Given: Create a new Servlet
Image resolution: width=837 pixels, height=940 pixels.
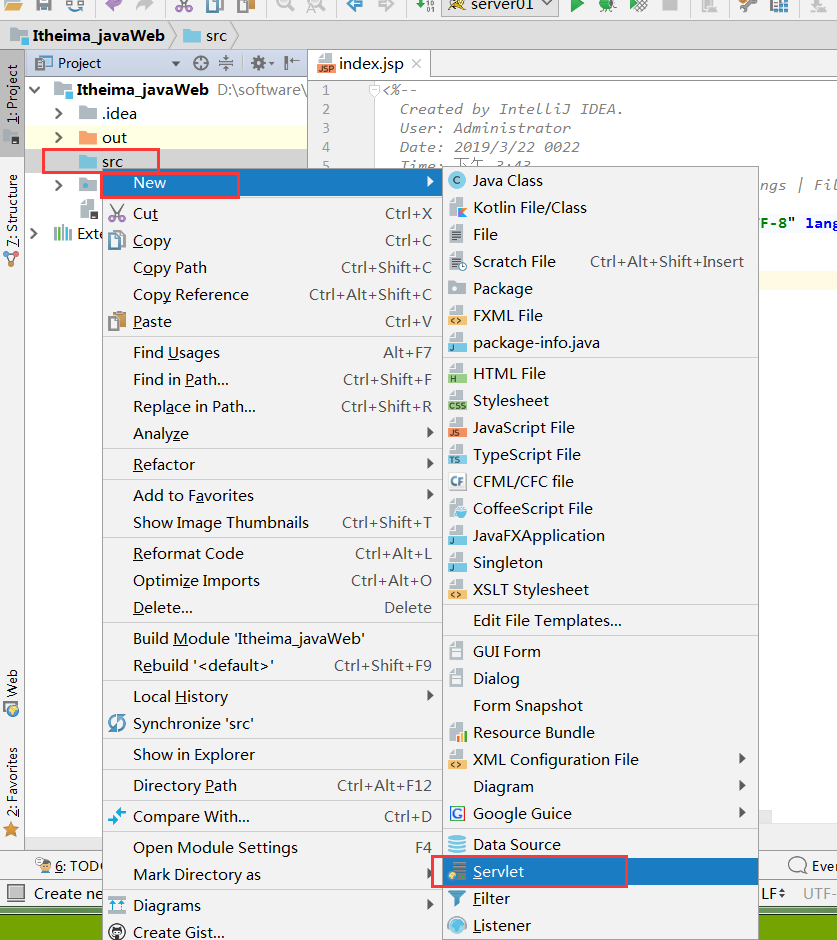Looking at the screenshot, I should [x=600, y=871].
